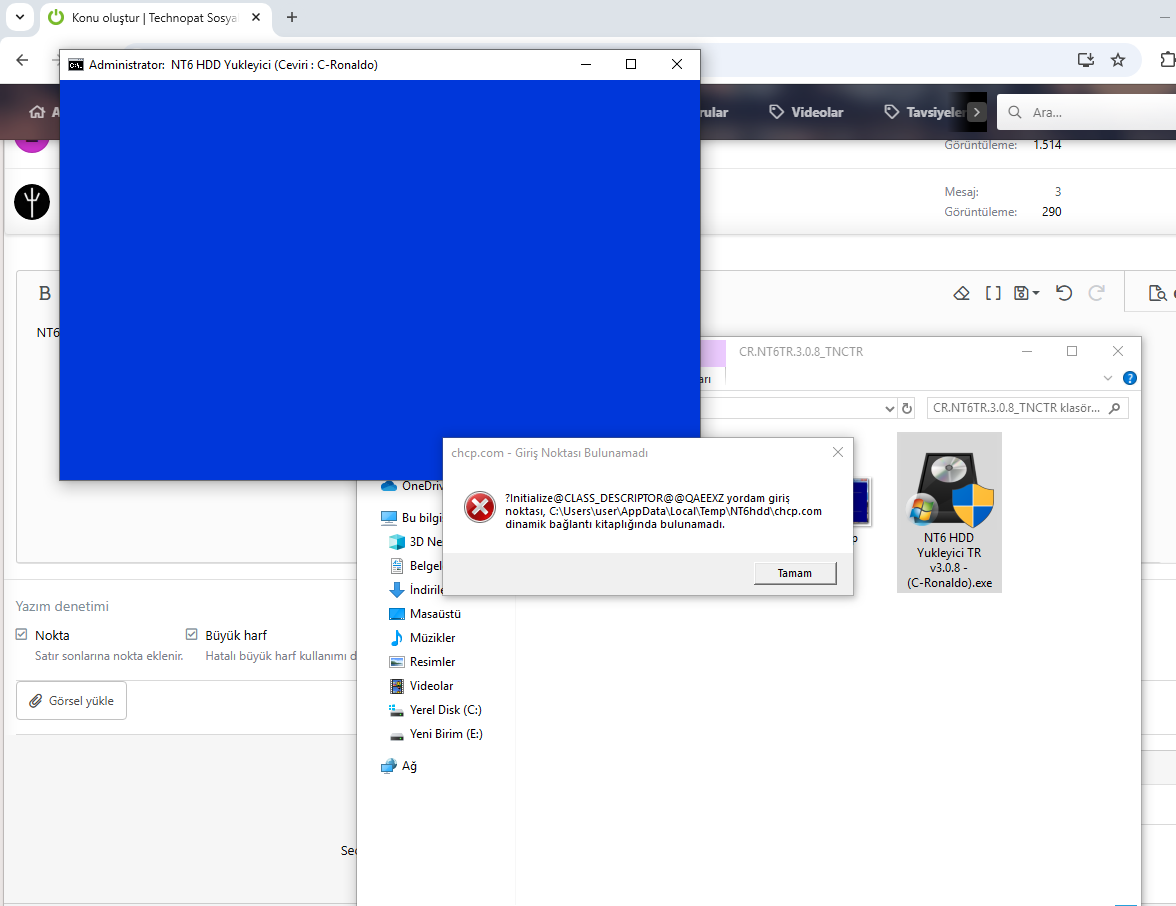The width and height of the screenshot is (1176, 906).
Task: Bookmark this page with star icon
Action: [1118, 60]
